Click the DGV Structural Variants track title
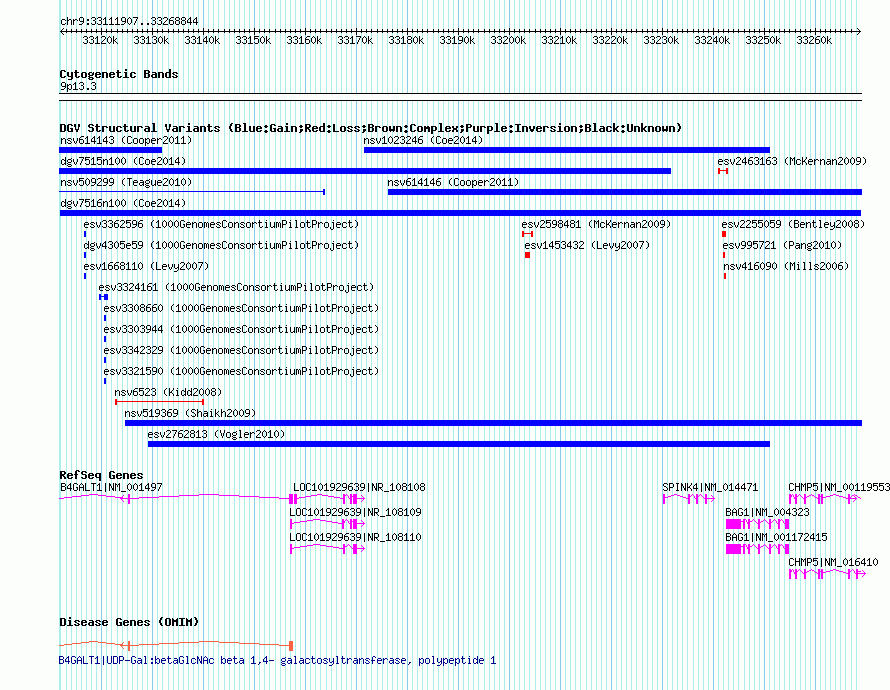Image resolution: width=890 pixels, height=690 pixels. [370, 128]
